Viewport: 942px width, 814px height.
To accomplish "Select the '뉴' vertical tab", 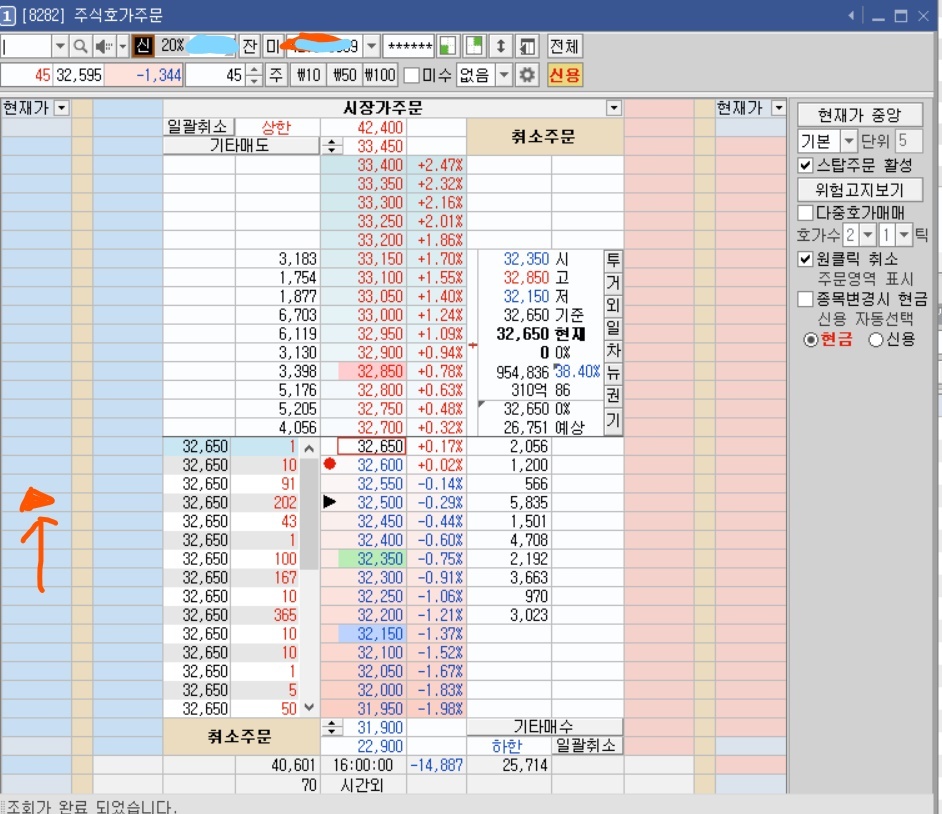I will click(x=613, y=373).
